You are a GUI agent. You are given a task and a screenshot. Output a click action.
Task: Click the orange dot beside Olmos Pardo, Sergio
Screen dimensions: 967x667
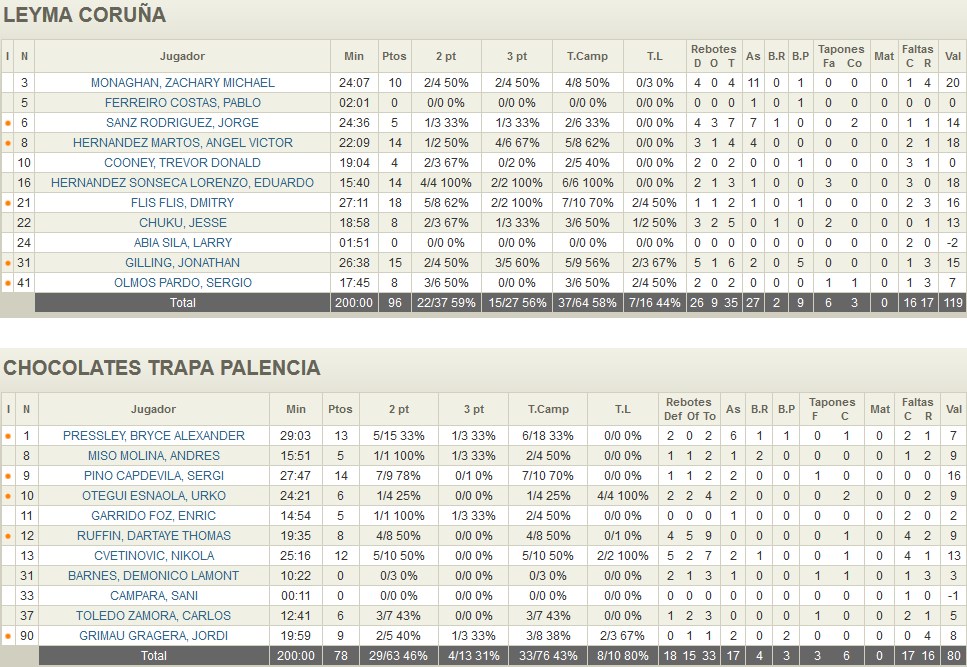coord(8,283)
